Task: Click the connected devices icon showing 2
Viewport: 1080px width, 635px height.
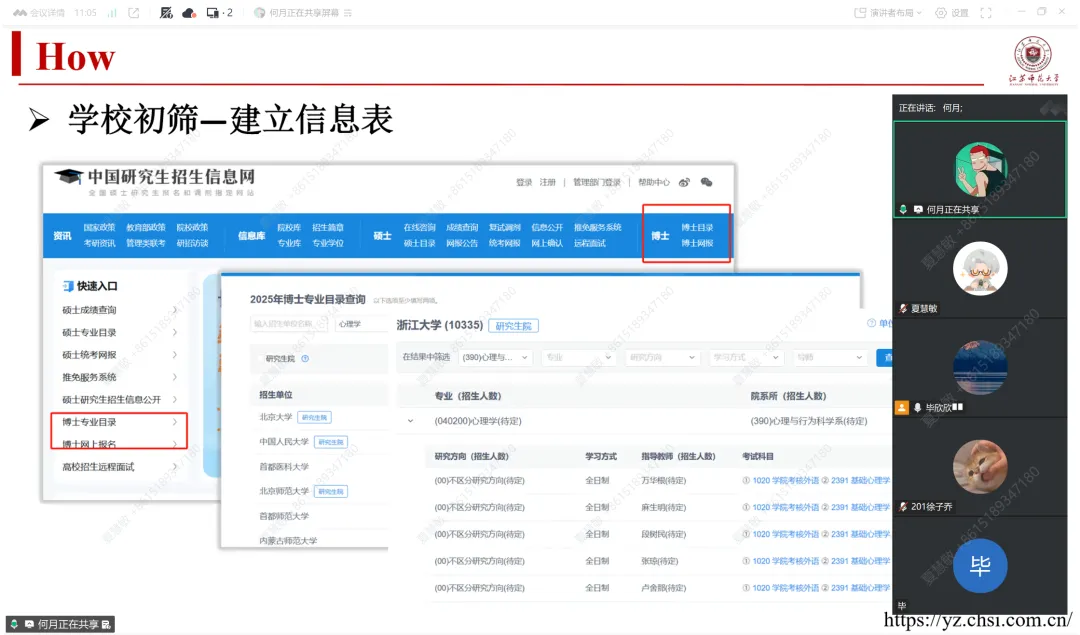Action: pyautogui.click(x=219, y=12)
